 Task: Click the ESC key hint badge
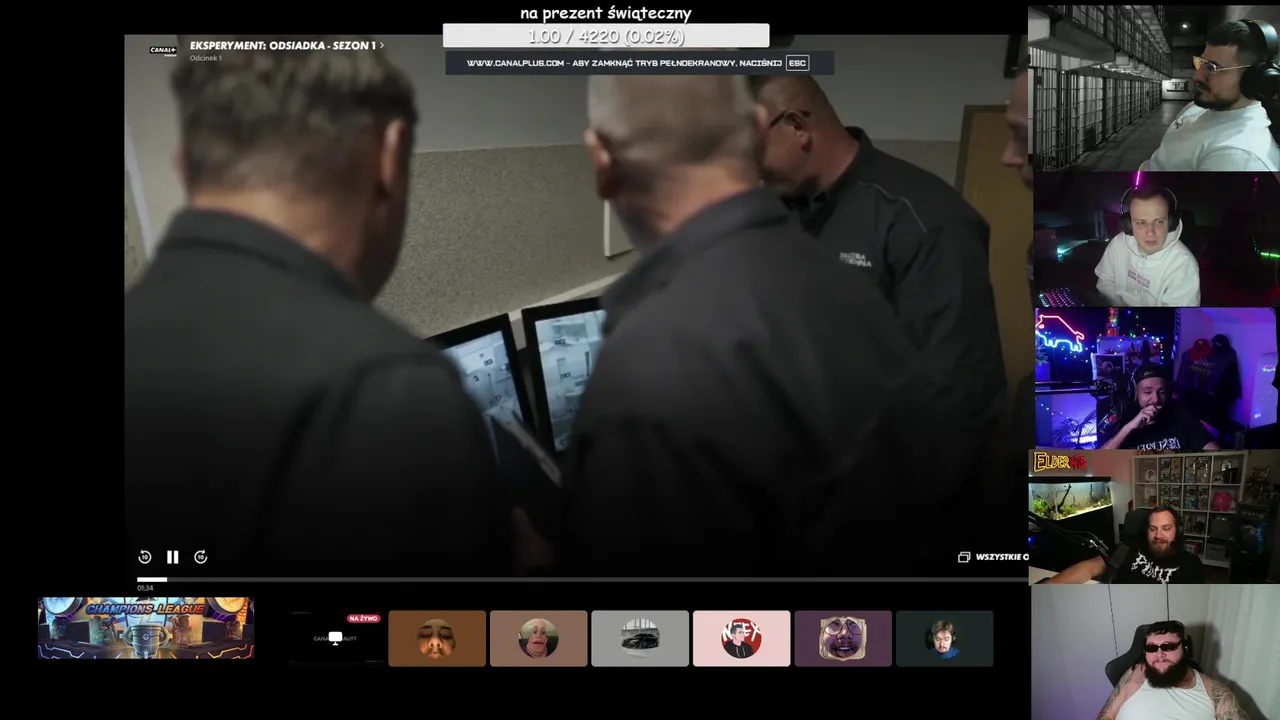point(797,63)
